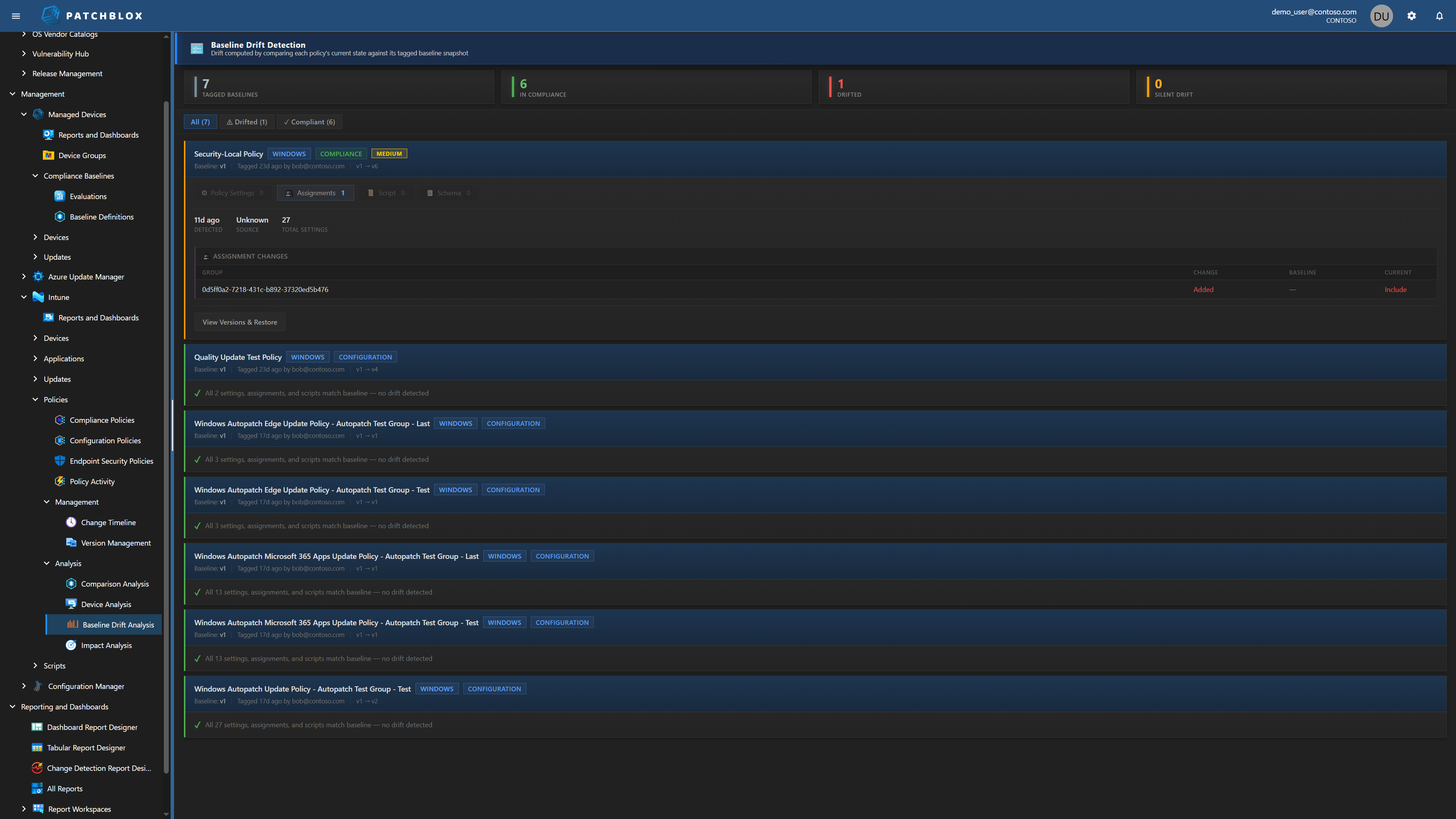
Task: Click the sidebar vertical scrollbar
Action: click(x=166, y=435)
